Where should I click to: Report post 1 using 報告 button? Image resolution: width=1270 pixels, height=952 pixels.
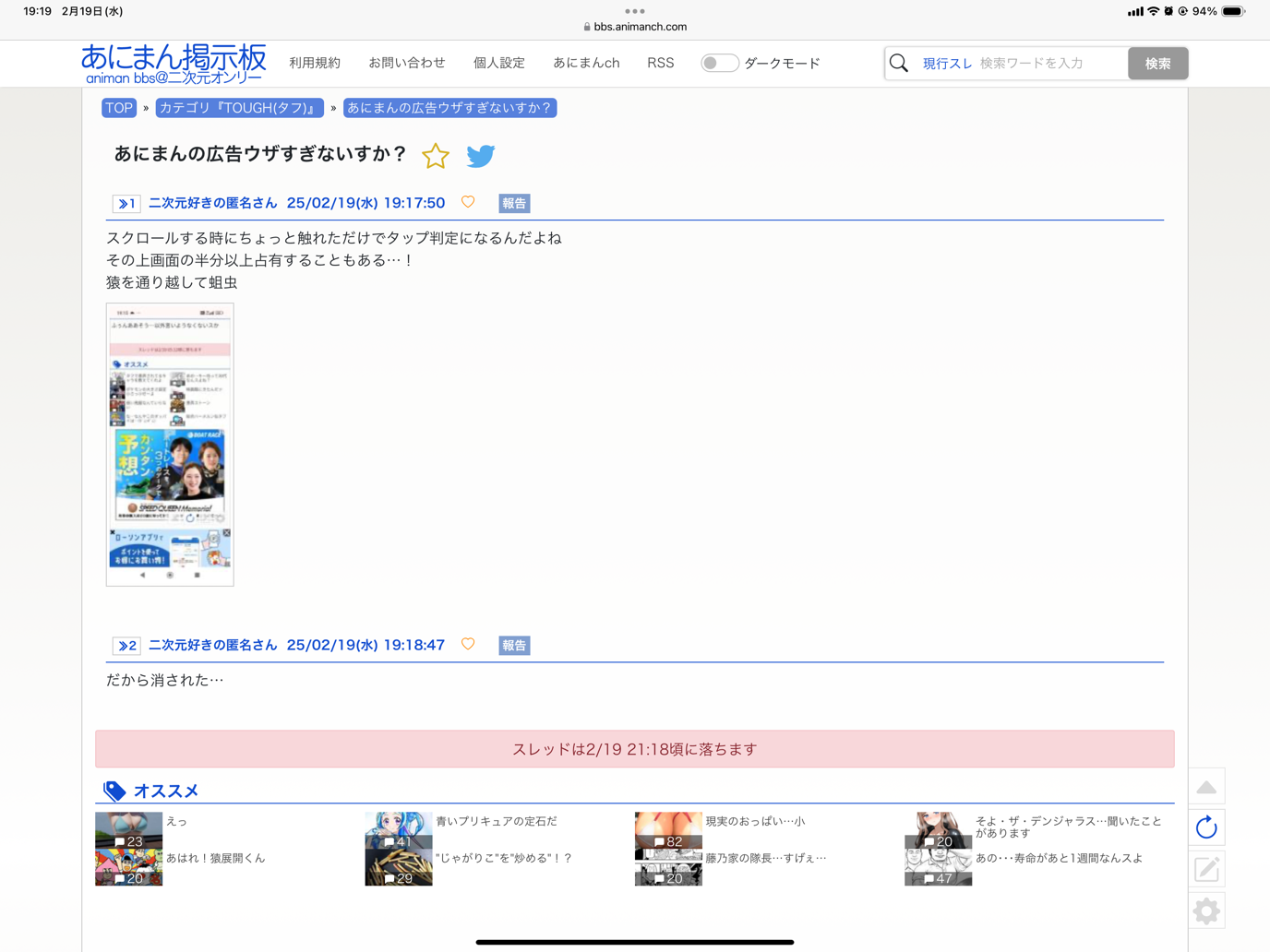tap(514, 204)
